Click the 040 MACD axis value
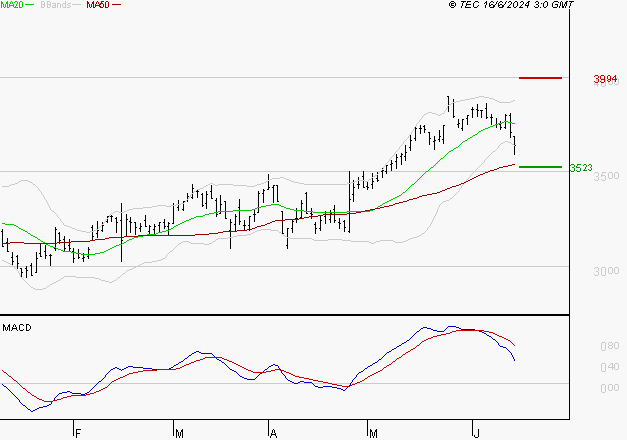627x440 pixels. click(609, 367)
